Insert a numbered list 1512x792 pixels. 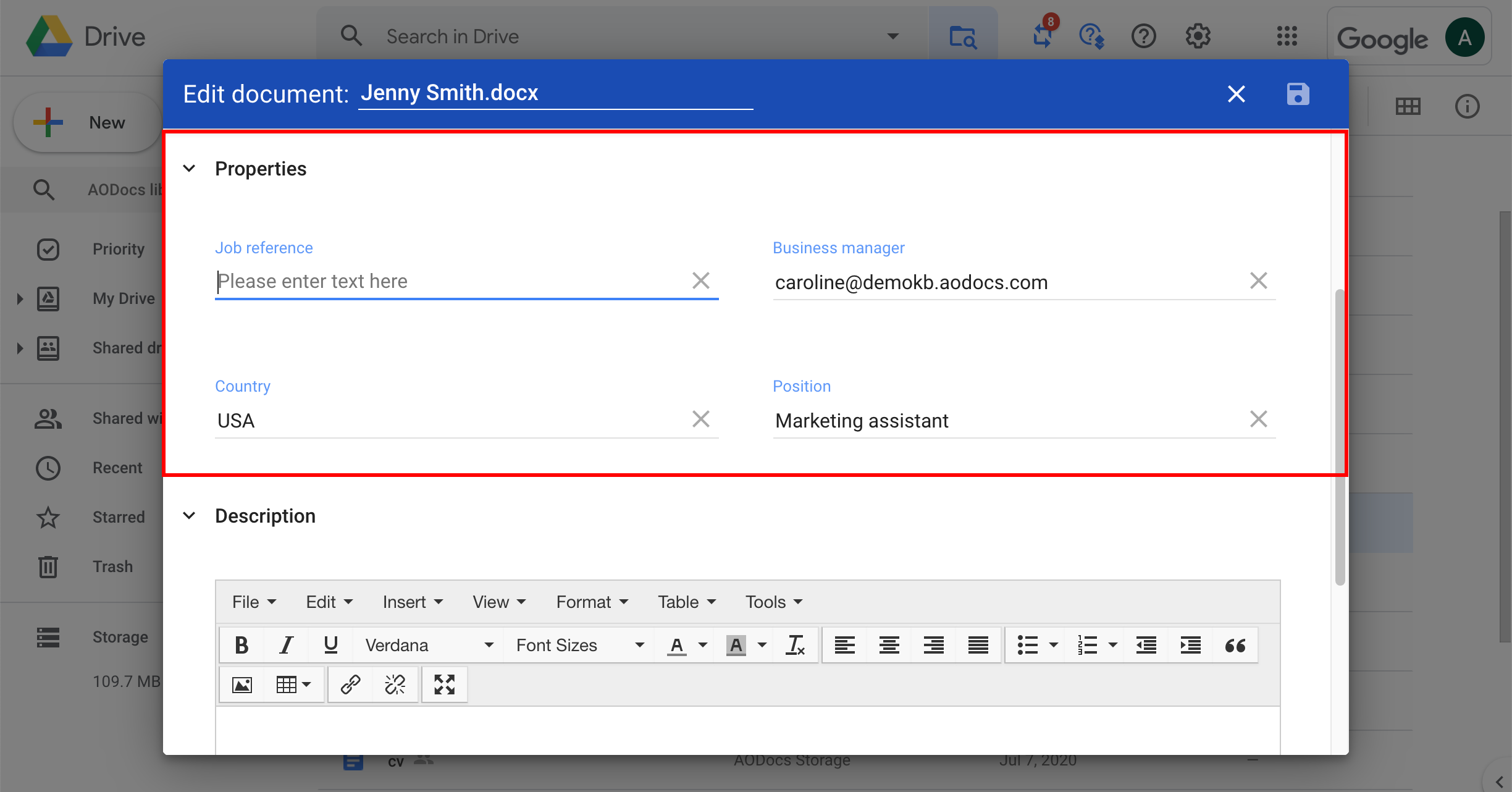coord(1086,645)
